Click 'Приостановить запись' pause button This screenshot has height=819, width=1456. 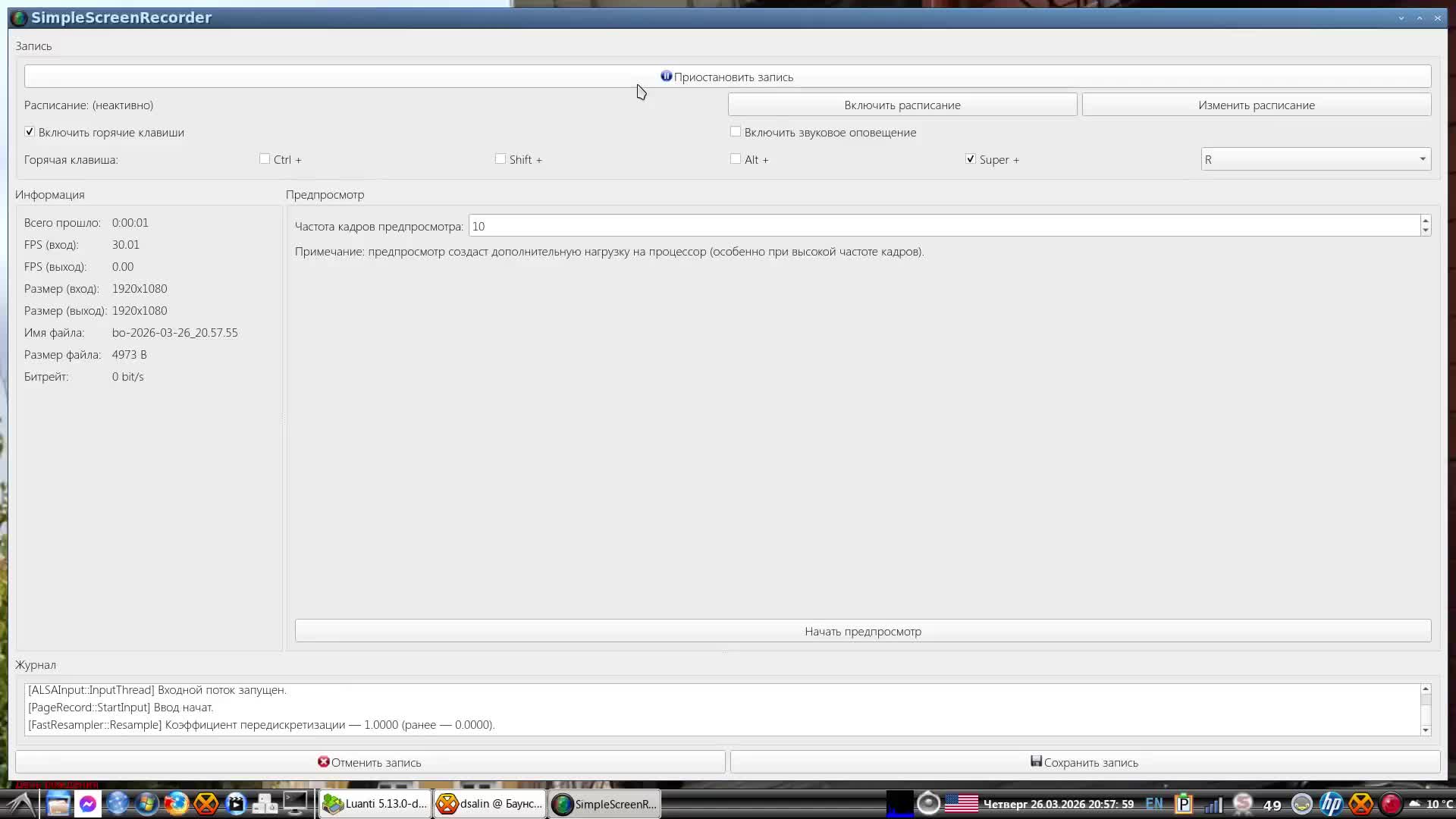pyautogui.click(x=727, y=77)
